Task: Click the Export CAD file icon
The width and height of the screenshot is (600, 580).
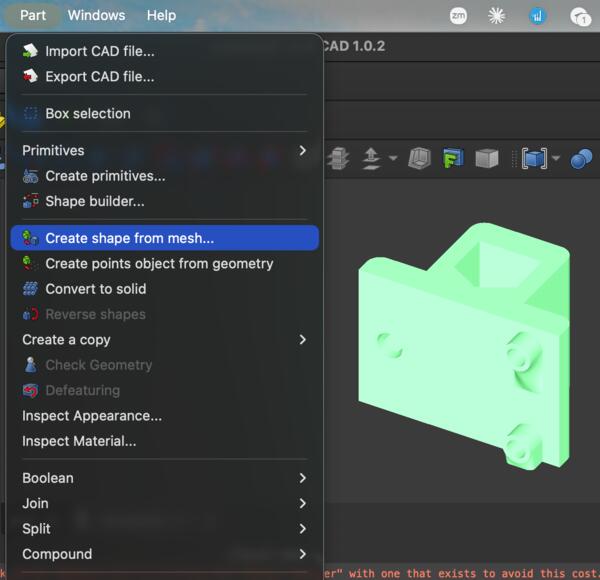Action: pos(30,76)
